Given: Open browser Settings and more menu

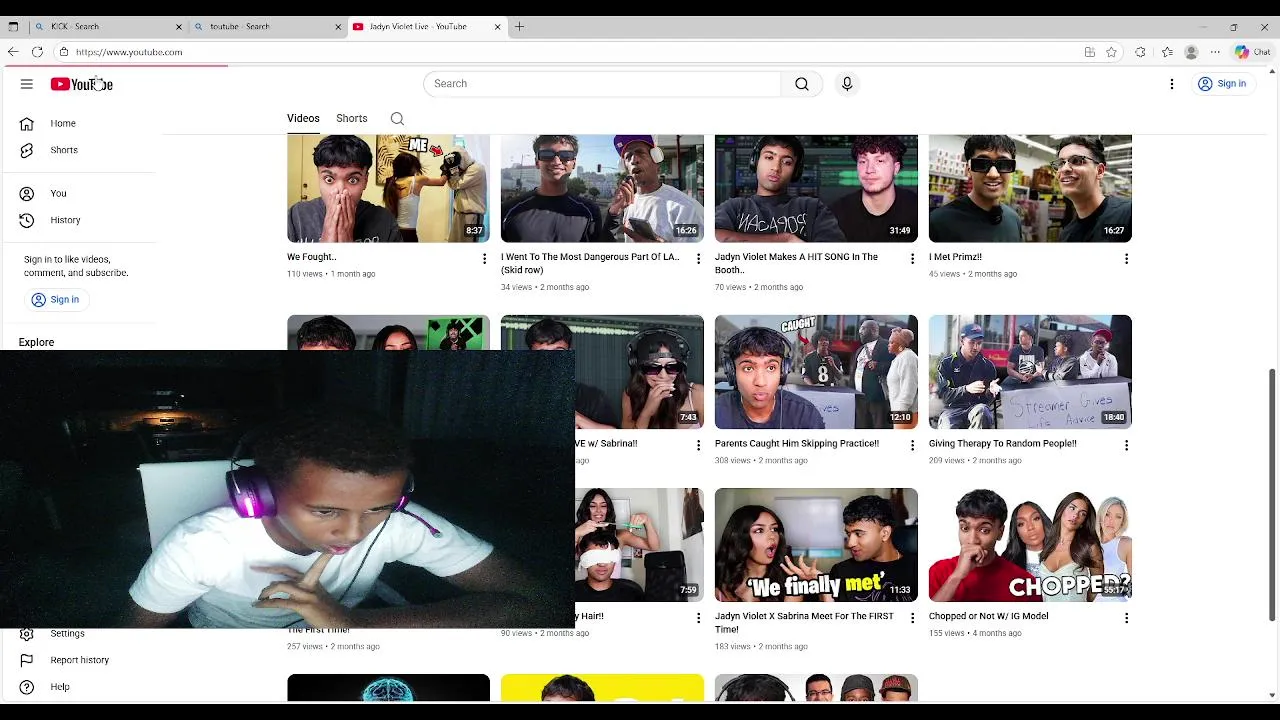Looking at the screenshot, I should [x=1215, y=52].
